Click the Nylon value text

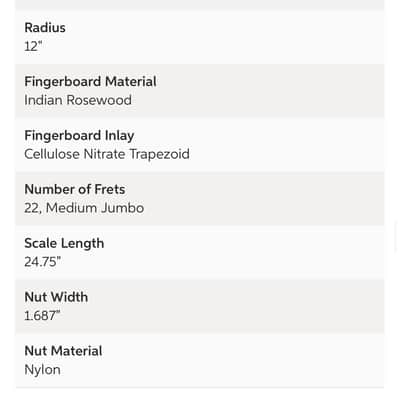coord(42,370)
